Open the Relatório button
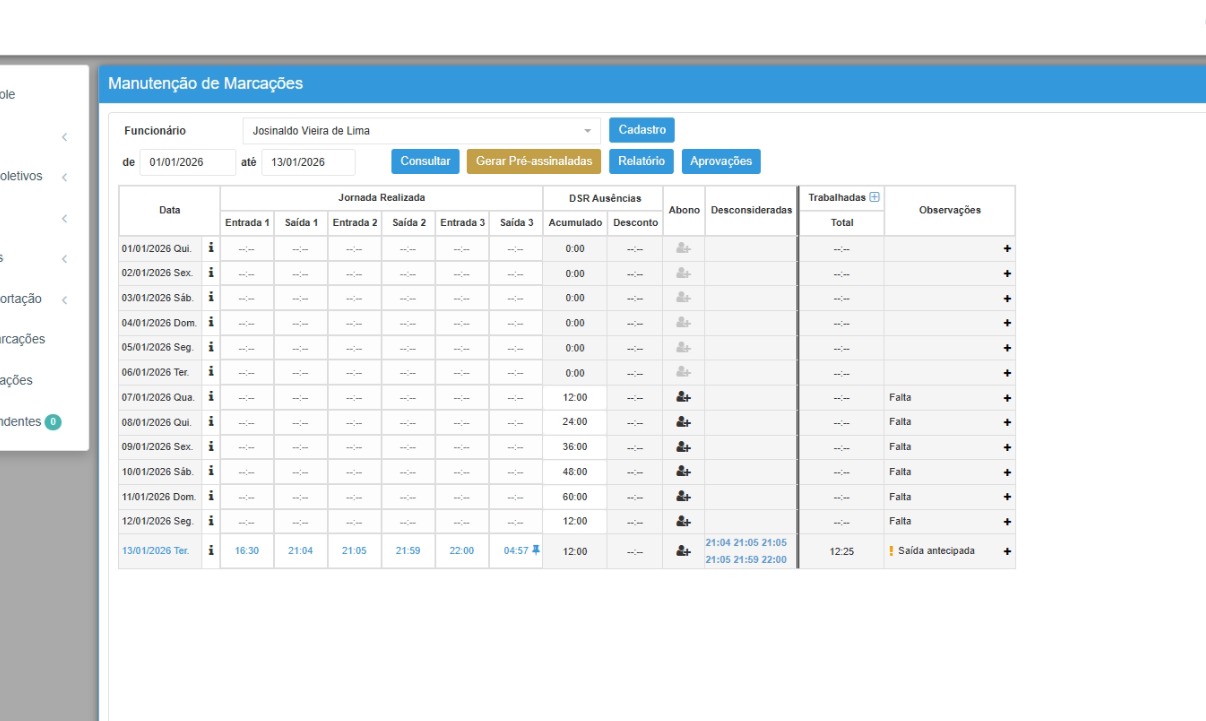Image resolution: width=1206 pixels, height=721 pixels. (x=641, y=161)
